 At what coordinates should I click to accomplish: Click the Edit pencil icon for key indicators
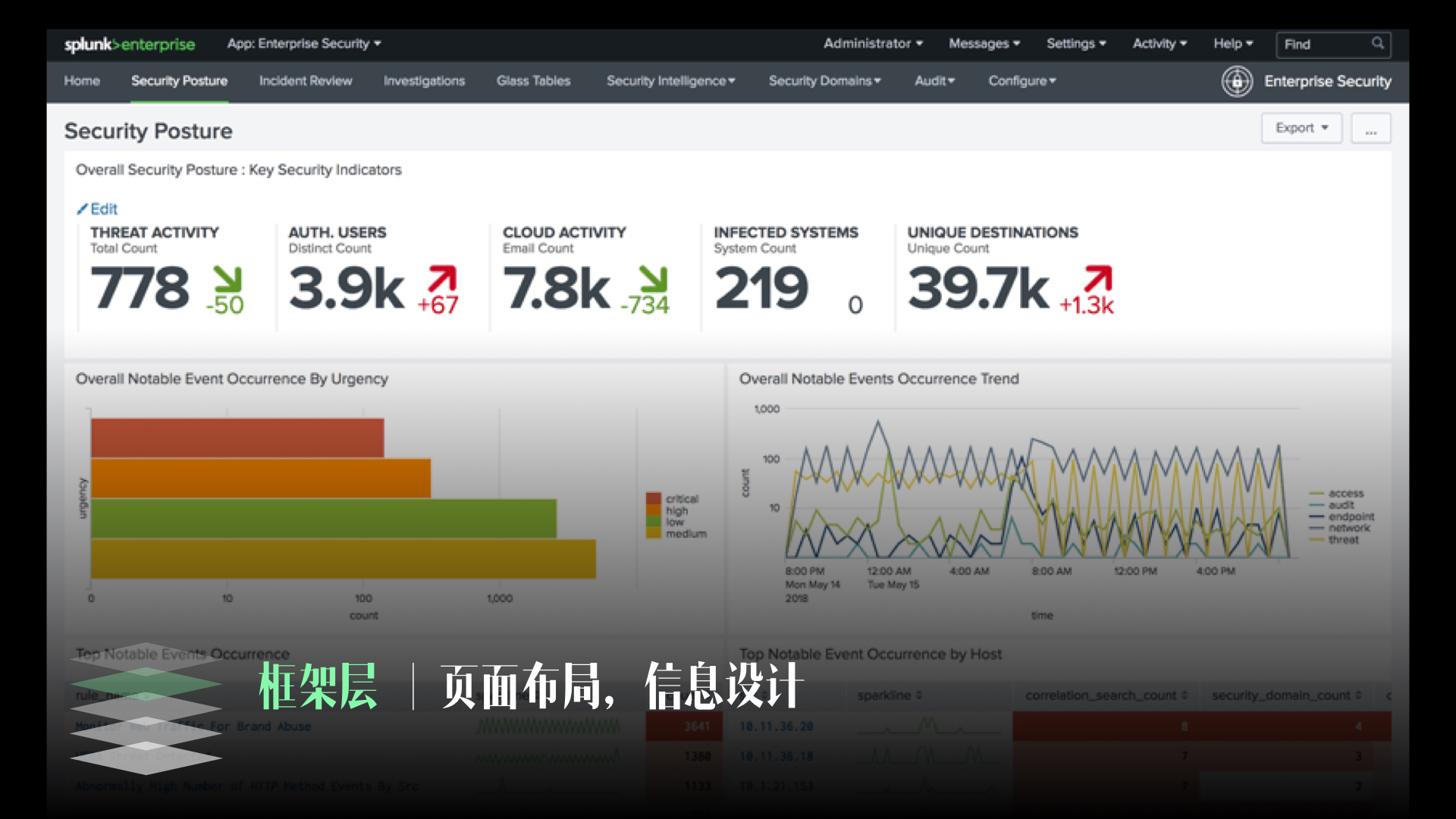pos(85,209)
